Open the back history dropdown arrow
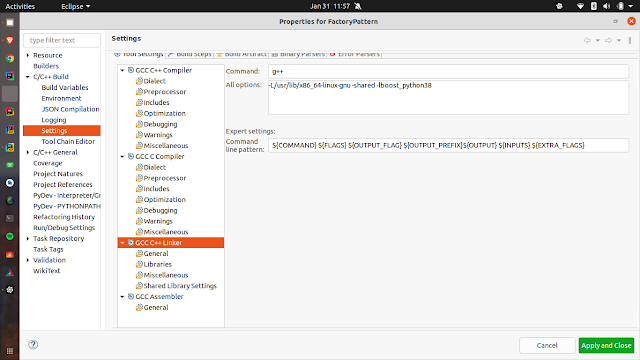This screenshot has width=640, height=360. pos(598,40)
